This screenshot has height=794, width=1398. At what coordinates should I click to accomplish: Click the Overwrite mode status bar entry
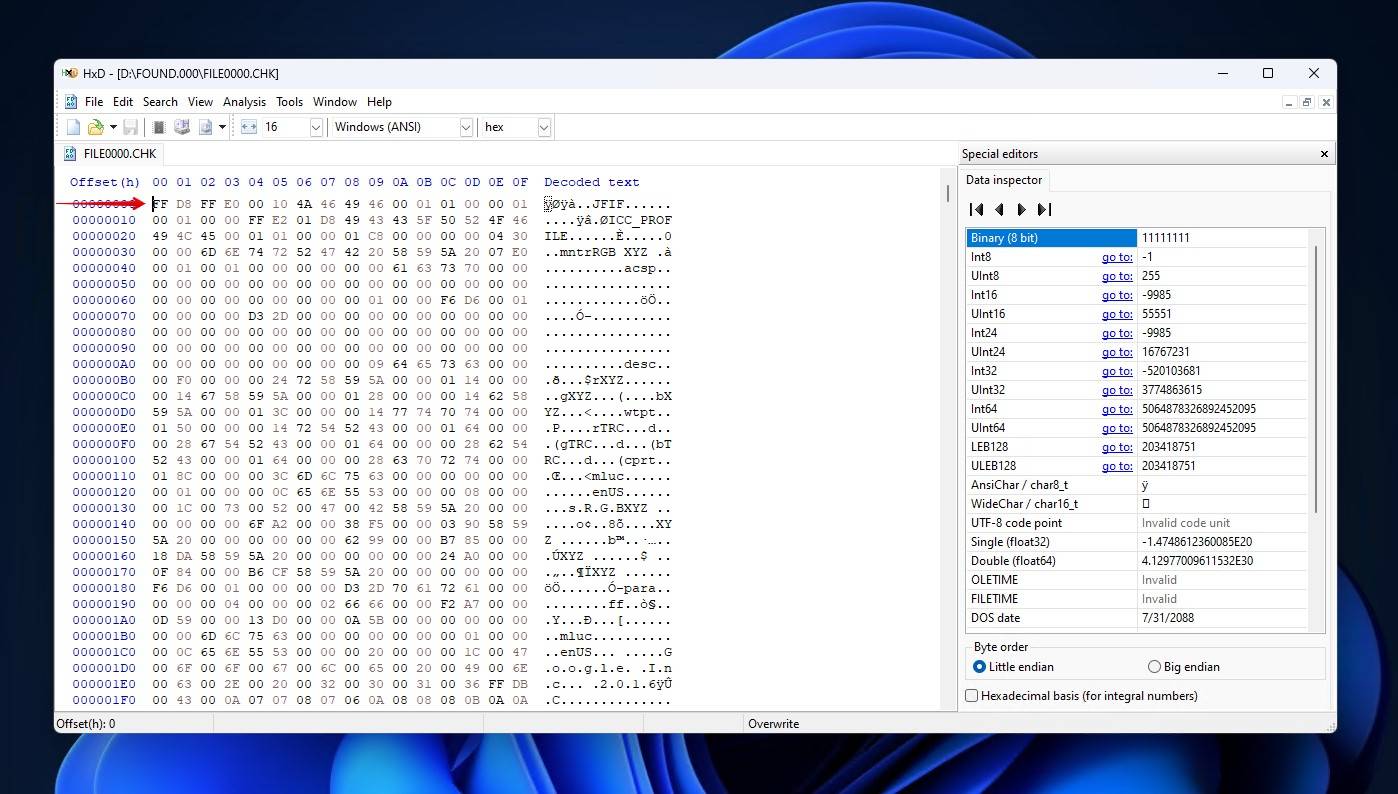point(773,724)
